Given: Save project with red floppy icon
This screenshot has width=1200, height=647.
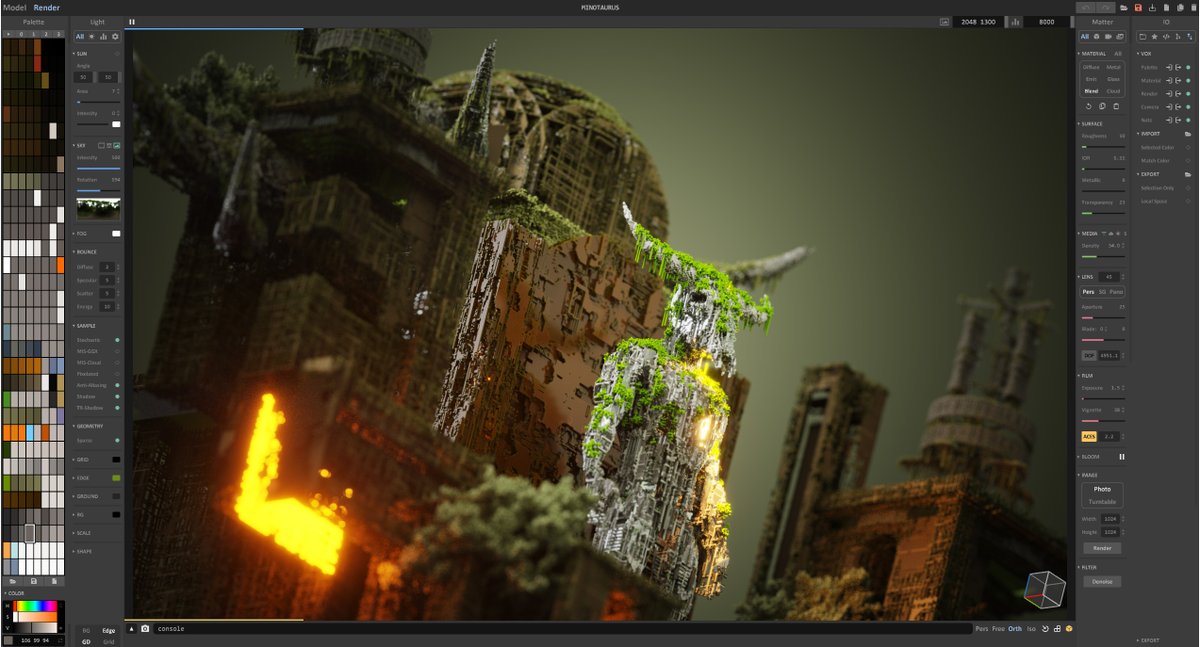Looking at the screenshot, I should [1138, 7].
